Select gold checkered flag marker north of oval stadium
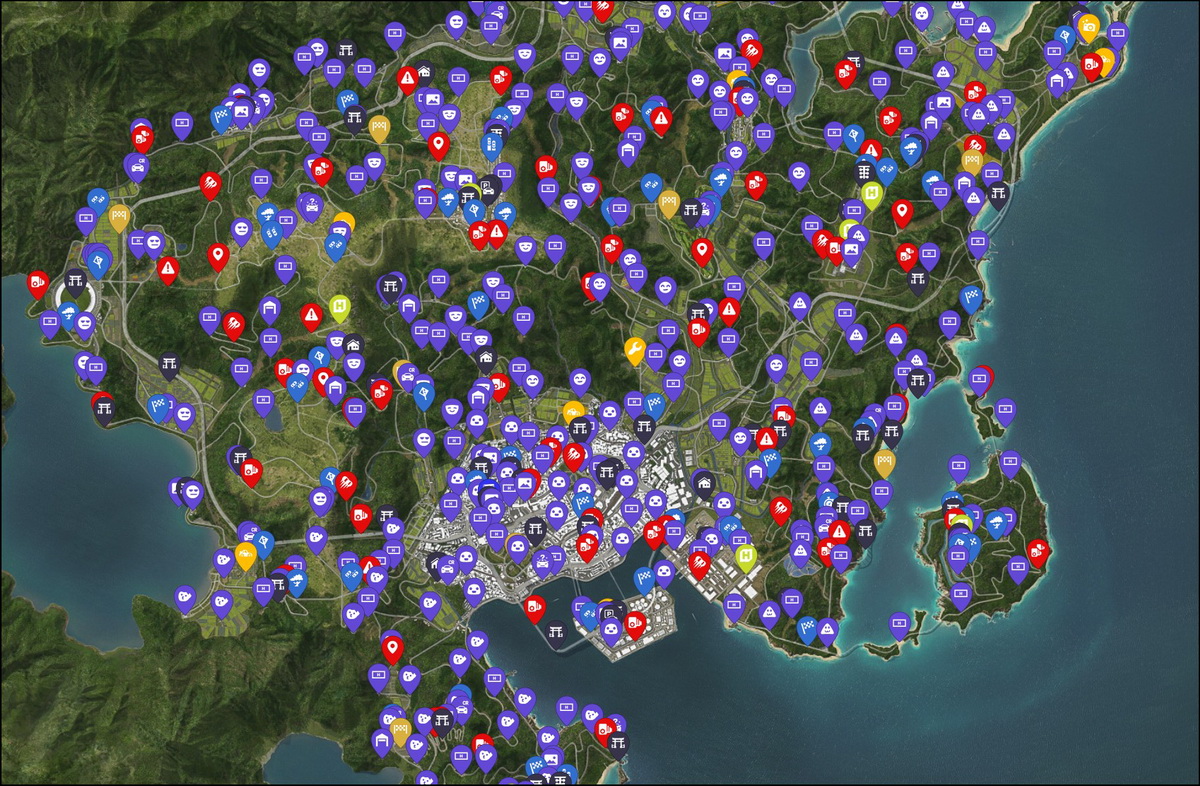This screenshot has width=1200, height=786. point(119,216)
